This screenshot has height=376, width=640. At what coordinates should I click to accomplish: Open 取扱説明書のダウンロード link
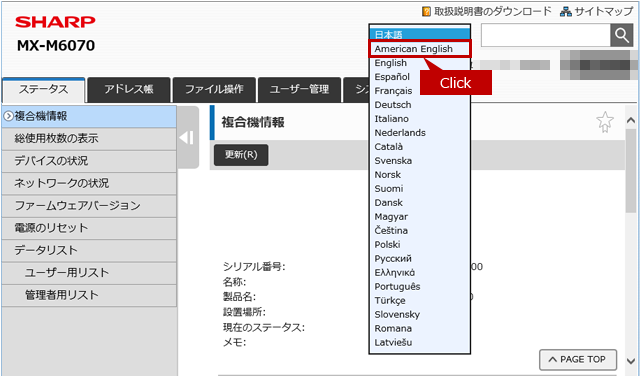click(x=493, y=11)
